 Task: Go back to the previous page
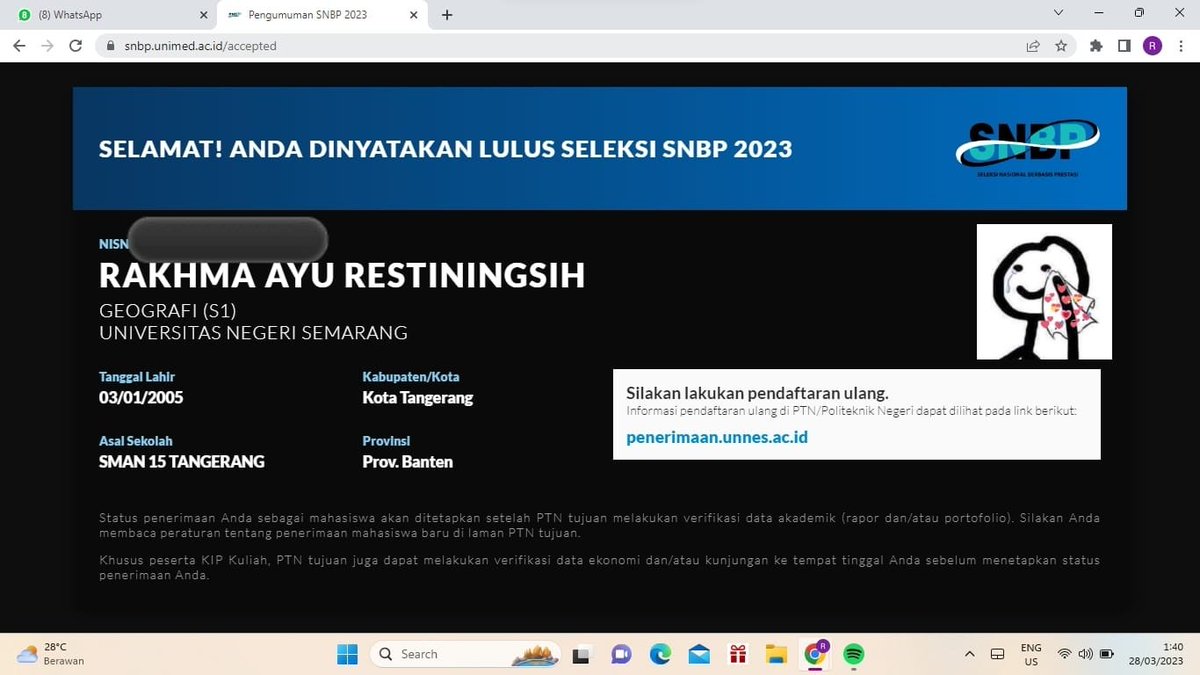tap(19, 46)
